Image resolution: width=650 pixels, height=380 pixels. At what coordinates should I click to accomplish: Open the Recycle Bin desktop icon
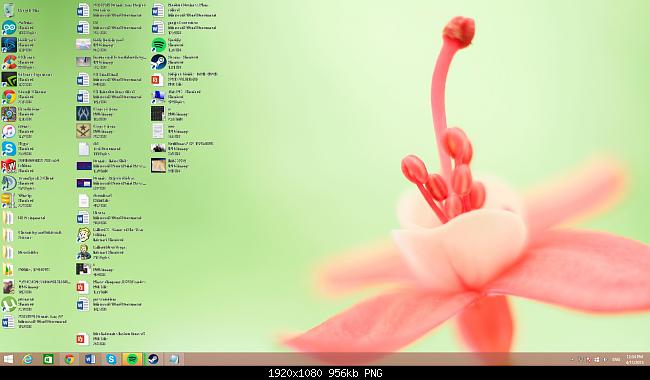tap(8, 10)
